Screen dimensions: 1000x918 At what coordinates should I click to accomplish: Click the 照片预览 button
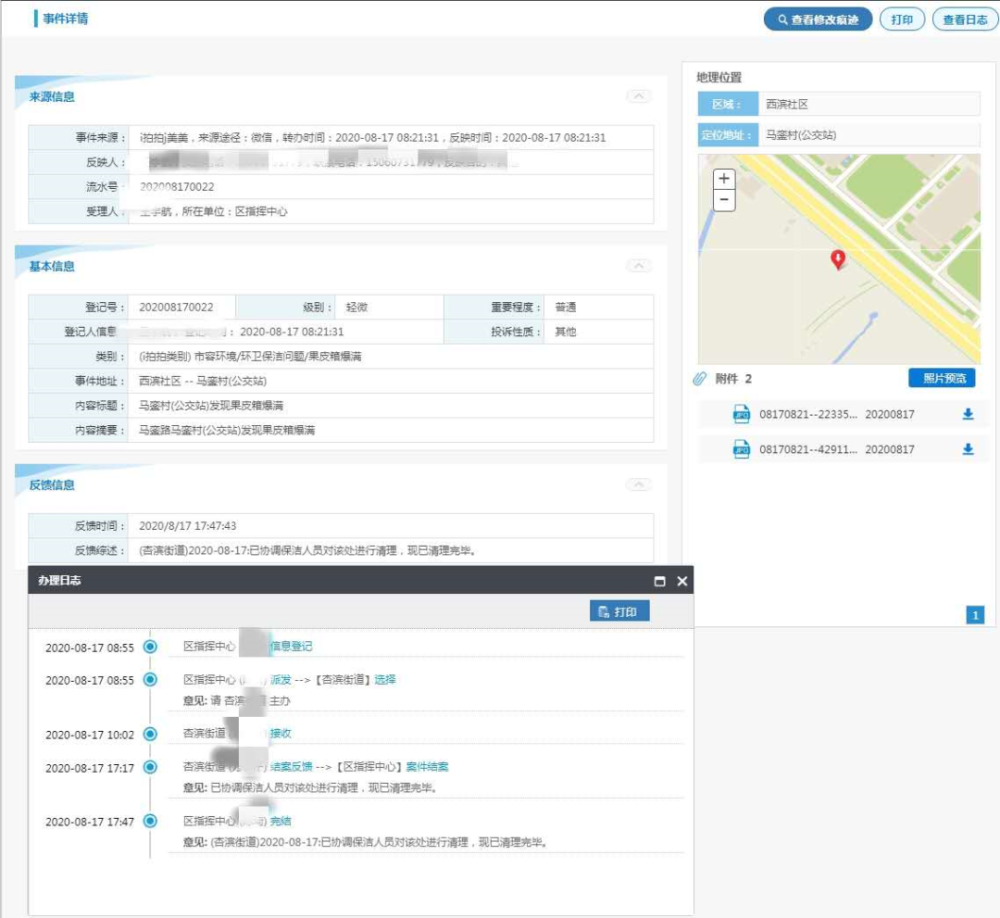(942, 378)
